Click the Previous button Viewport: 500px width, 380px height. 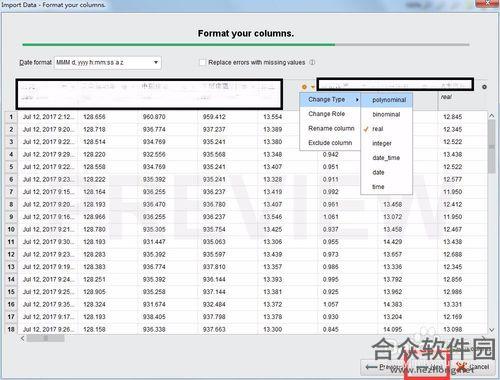[x=382, y=367]
